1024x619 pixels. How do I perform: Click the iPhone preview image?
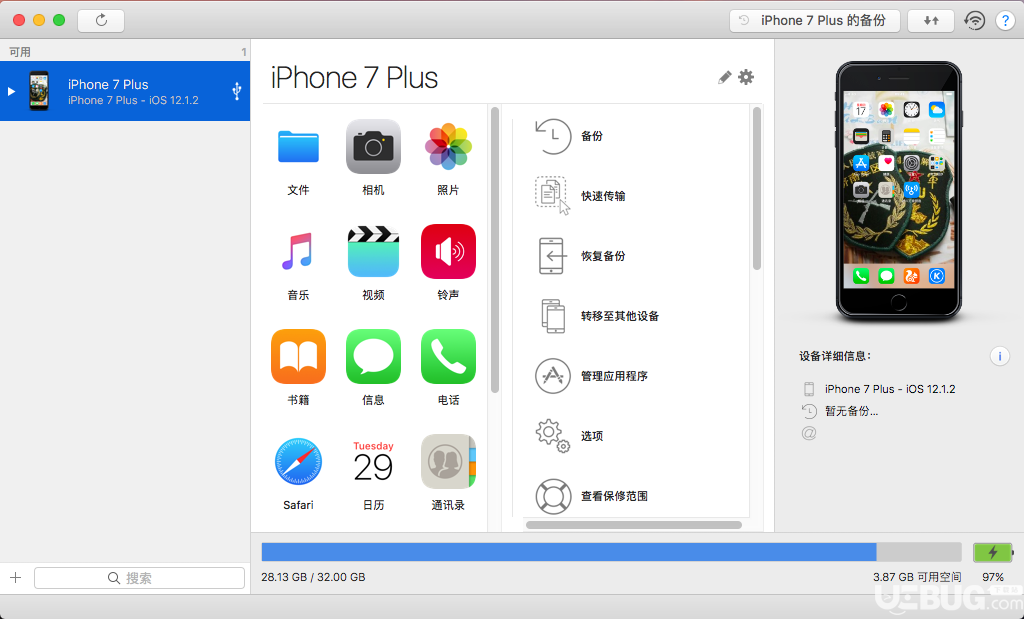[899, 191]
